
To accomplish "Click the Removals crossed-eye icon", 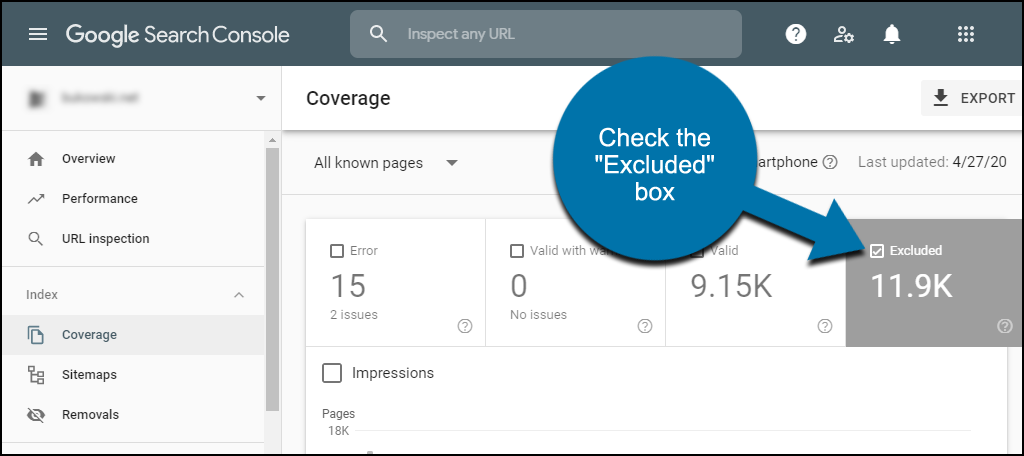I will (x=36, y=415).
